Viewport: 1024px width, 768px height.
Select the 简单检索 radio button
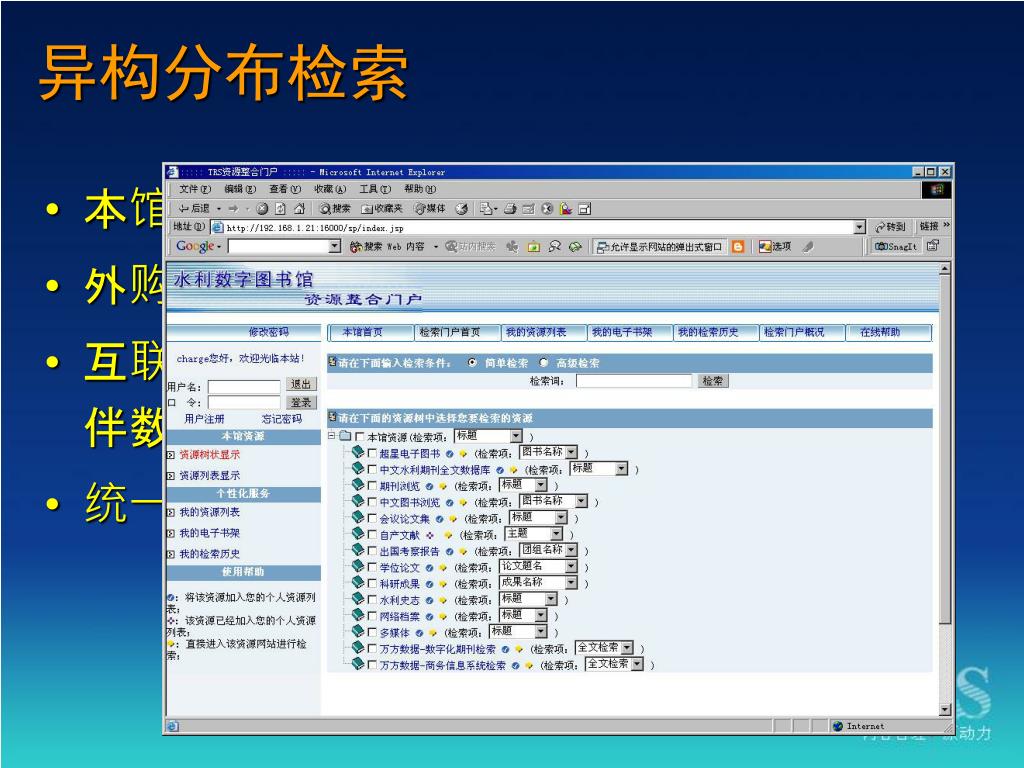[x=472, y=362]
